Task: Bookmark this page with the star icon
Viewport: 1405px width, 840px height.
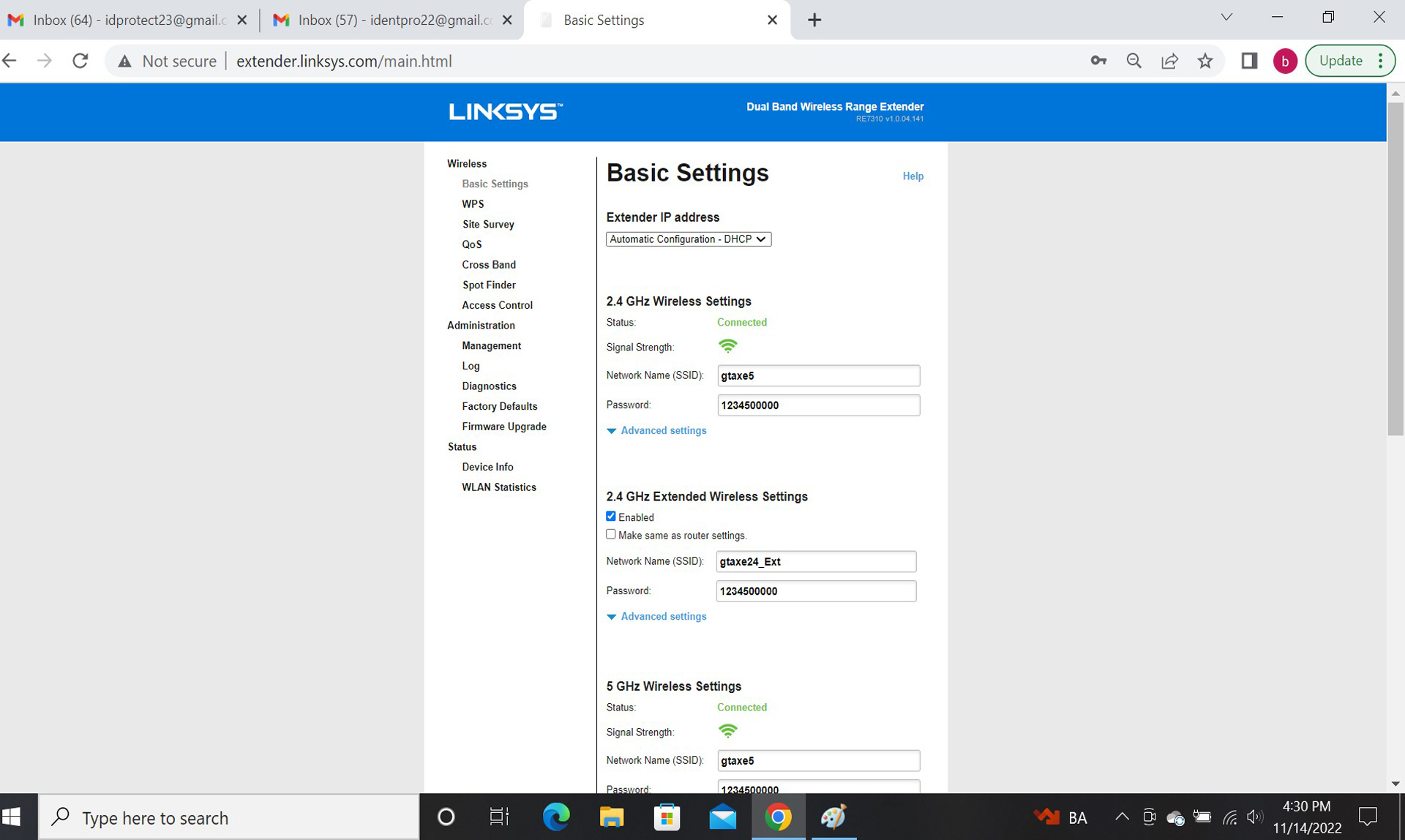Action: pos(1205,61)
